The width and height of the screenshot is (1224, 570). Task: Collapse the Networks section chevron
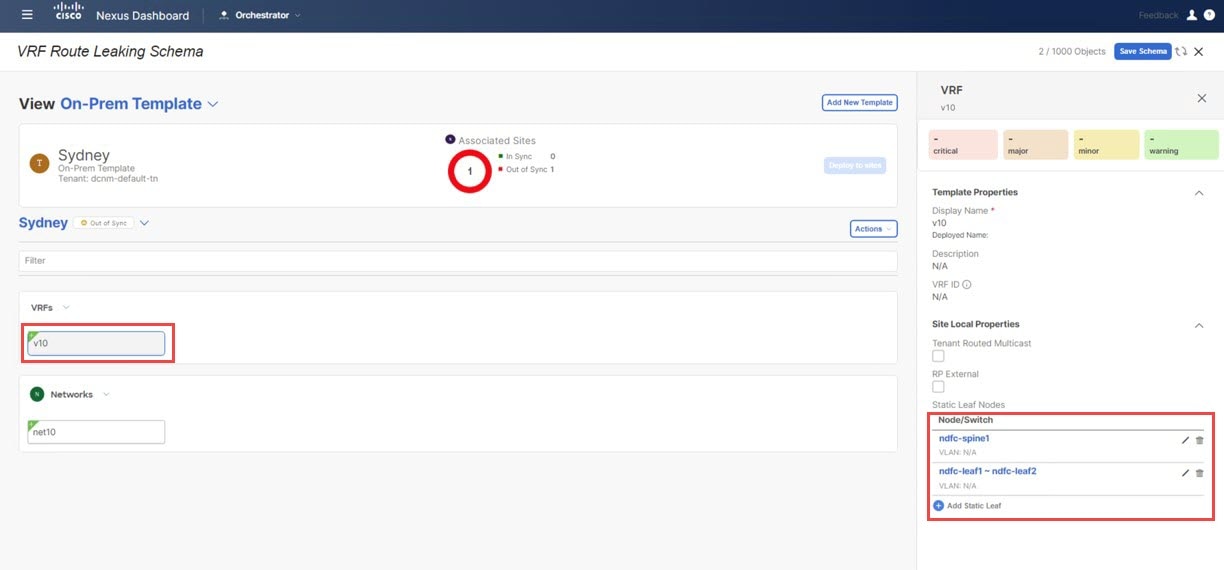(106, 394)
